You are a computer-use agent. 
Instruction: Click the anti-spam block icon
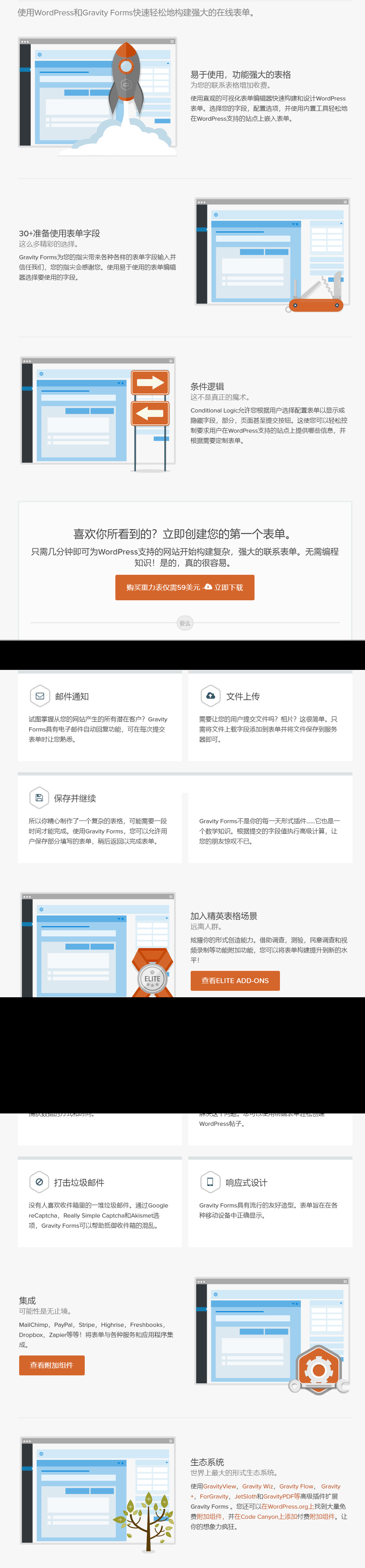click(x=39, y=1182)
